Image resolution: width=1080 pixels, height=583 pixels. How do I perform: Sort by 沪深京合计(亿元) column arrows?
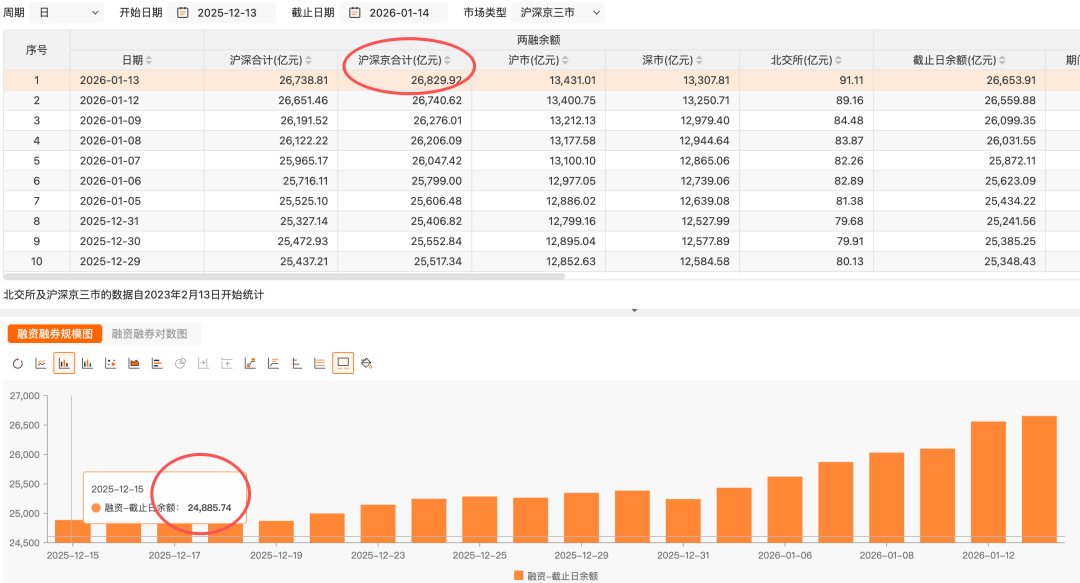pyautogui.click(x=448, y=61)
